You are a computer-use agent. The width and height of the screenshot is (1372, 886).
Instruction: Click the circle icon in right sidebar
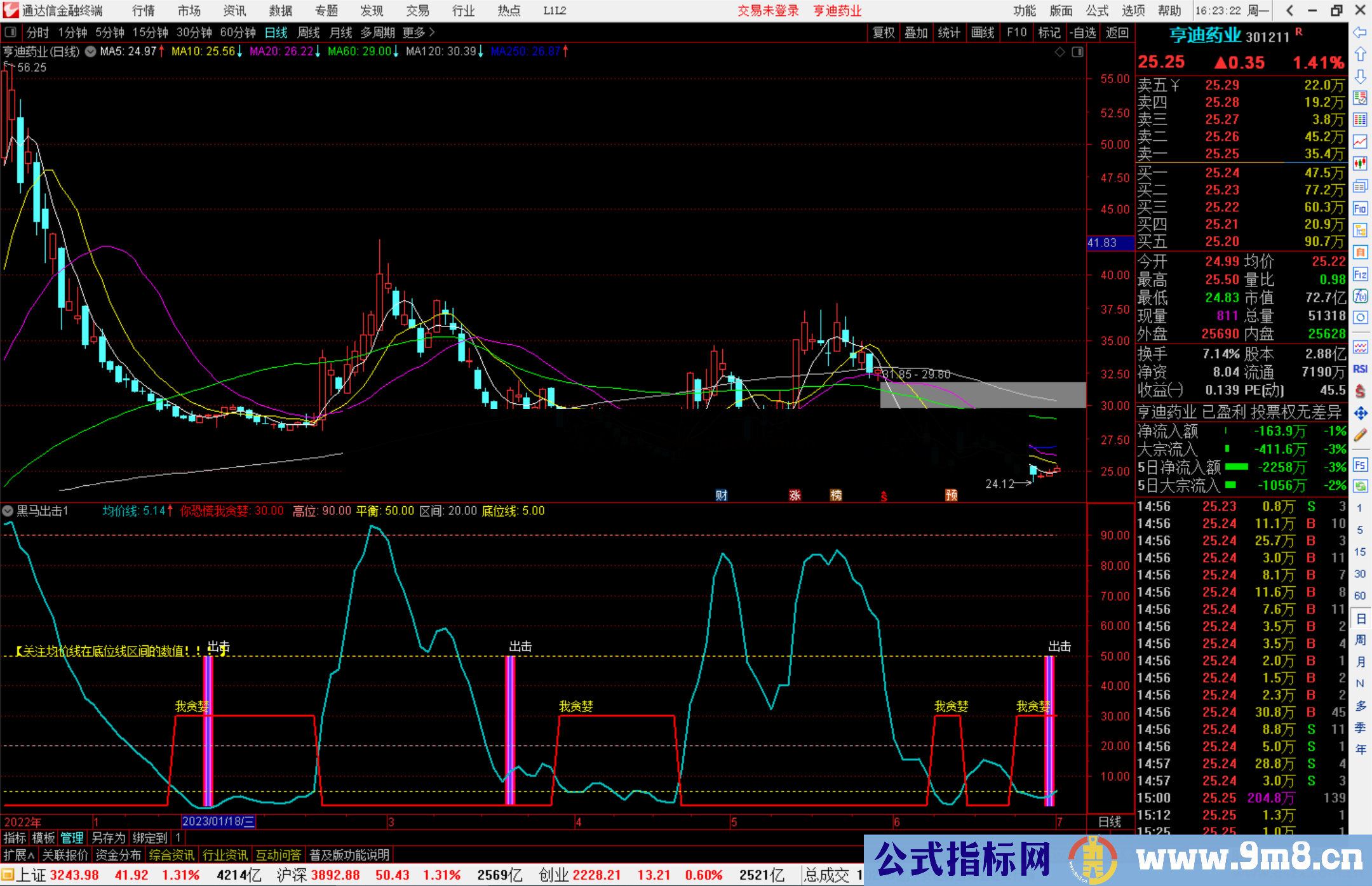tap(1360, 318)
